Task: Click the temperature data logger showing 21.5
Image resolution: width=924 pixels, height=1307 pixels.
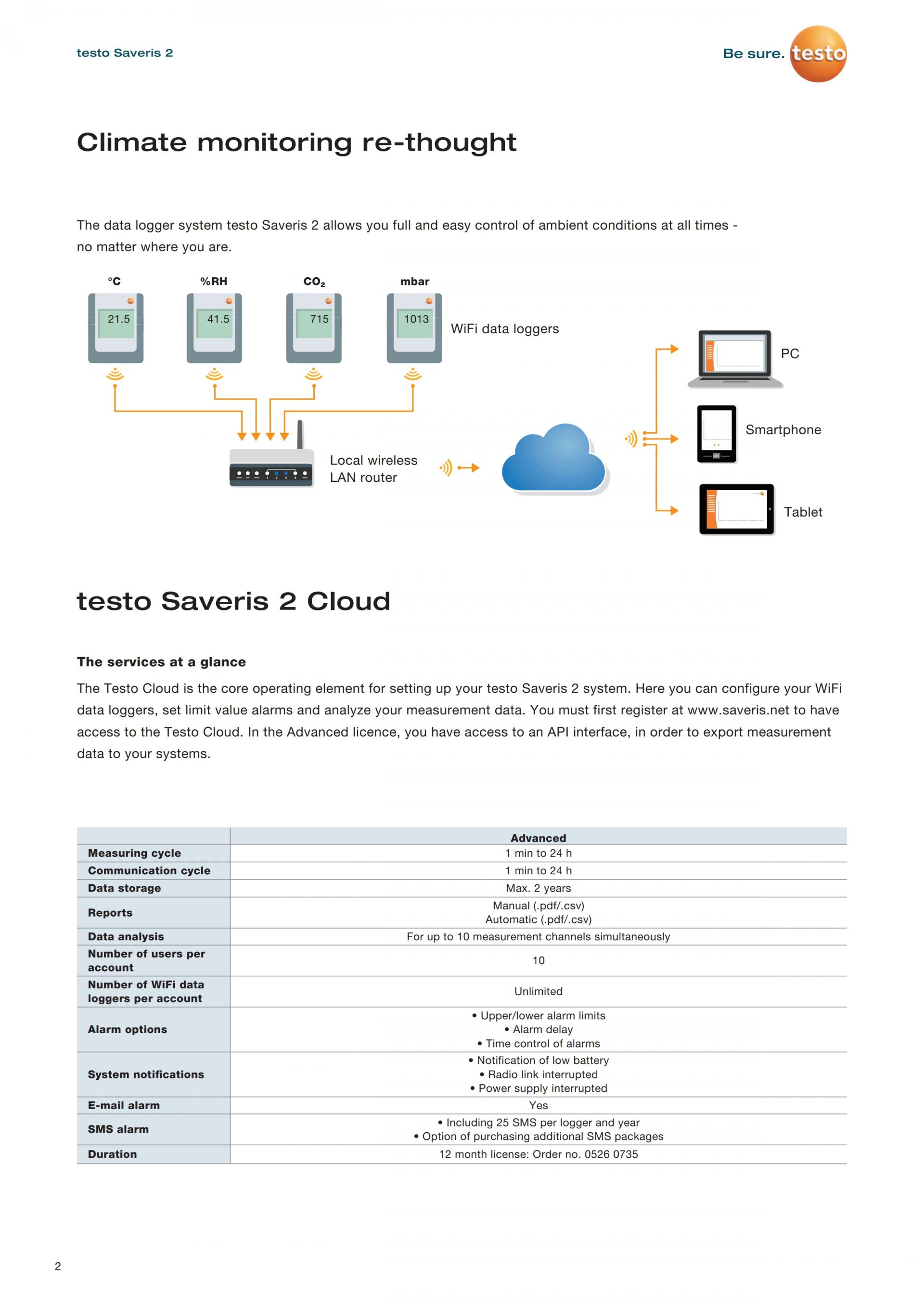Action: [115, 328]
